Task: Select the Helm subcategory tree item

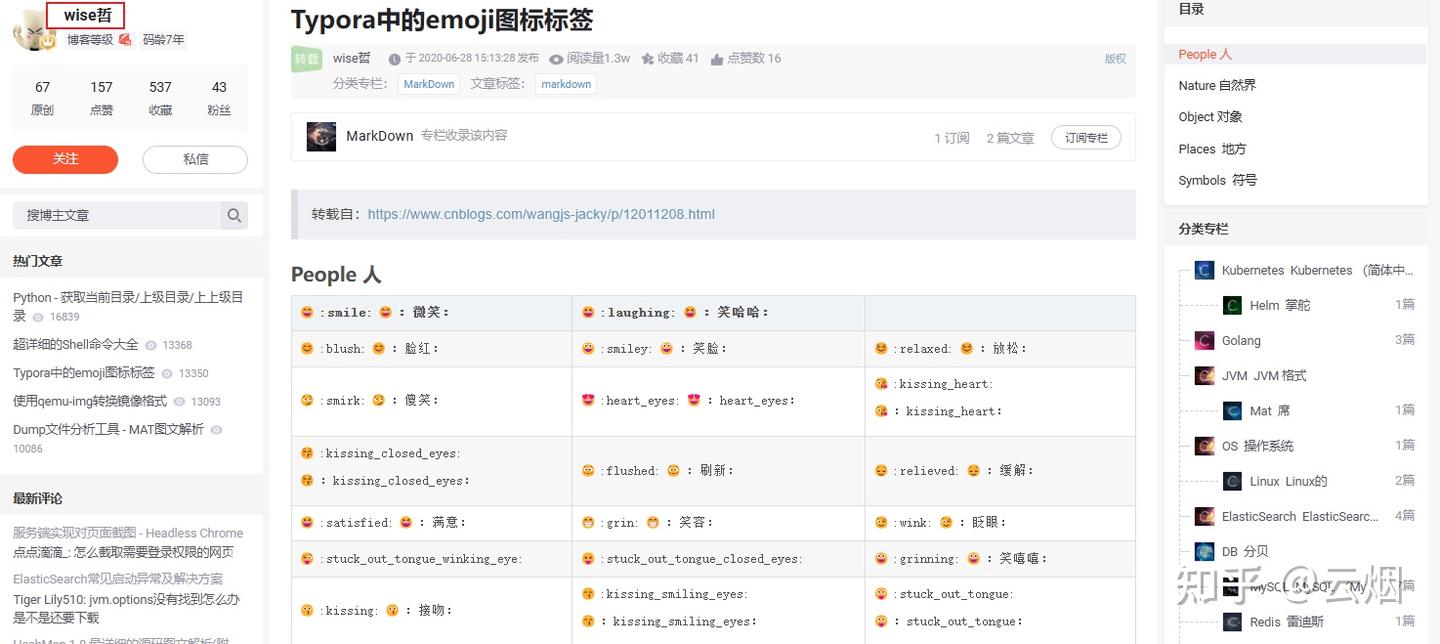Action: pyautogui.click(x=1279, y=306)
